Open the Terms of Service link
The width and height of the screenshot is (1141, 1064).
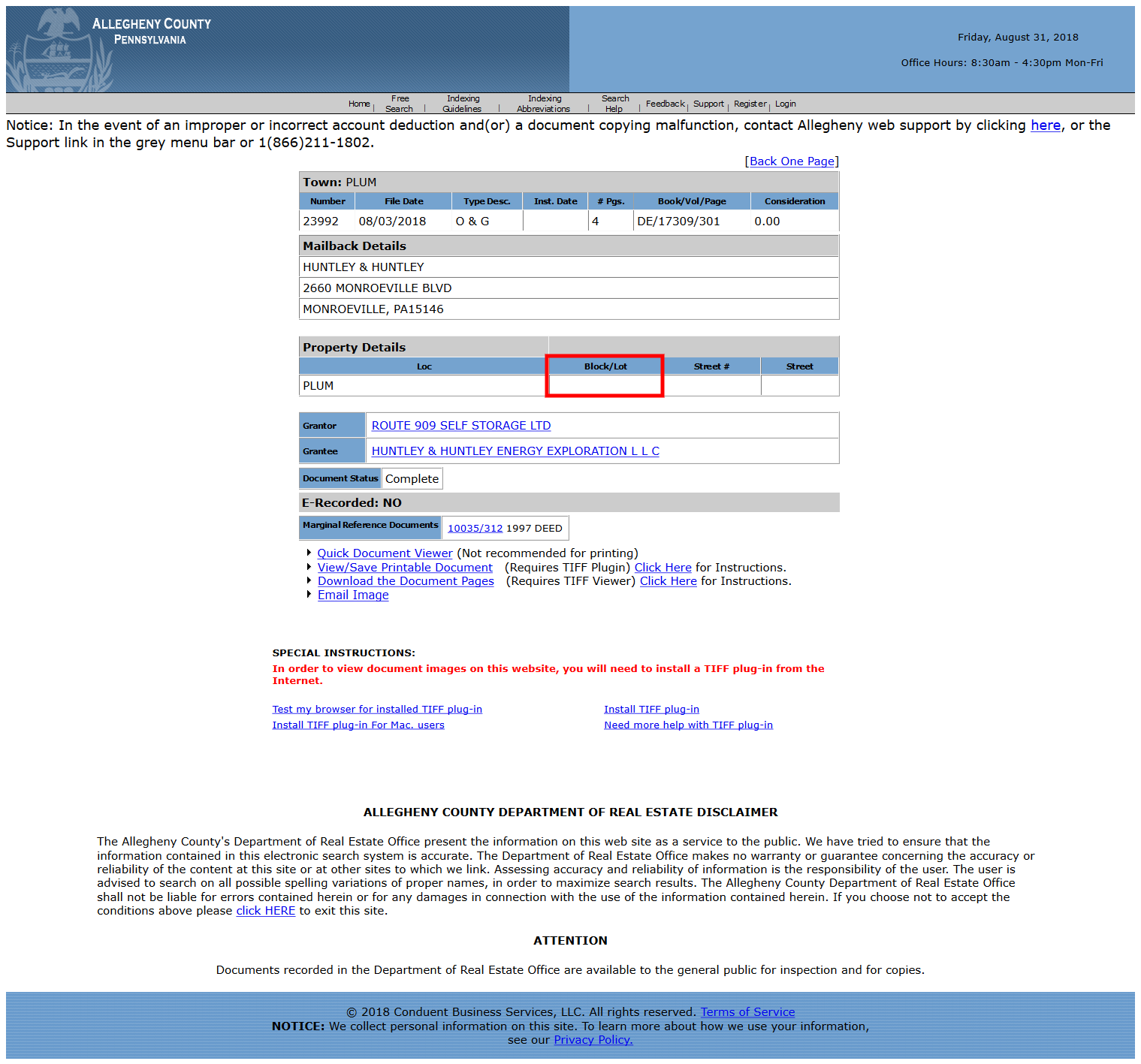747,1012
